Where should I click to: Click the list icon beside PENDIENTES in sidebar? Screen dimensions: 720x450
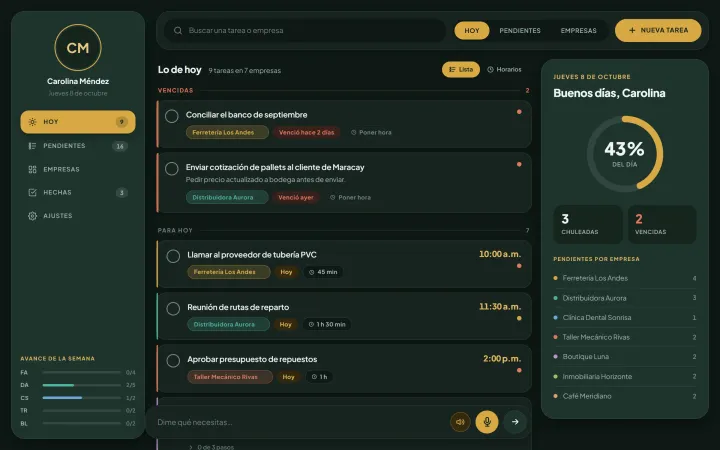tap(32, 146)
